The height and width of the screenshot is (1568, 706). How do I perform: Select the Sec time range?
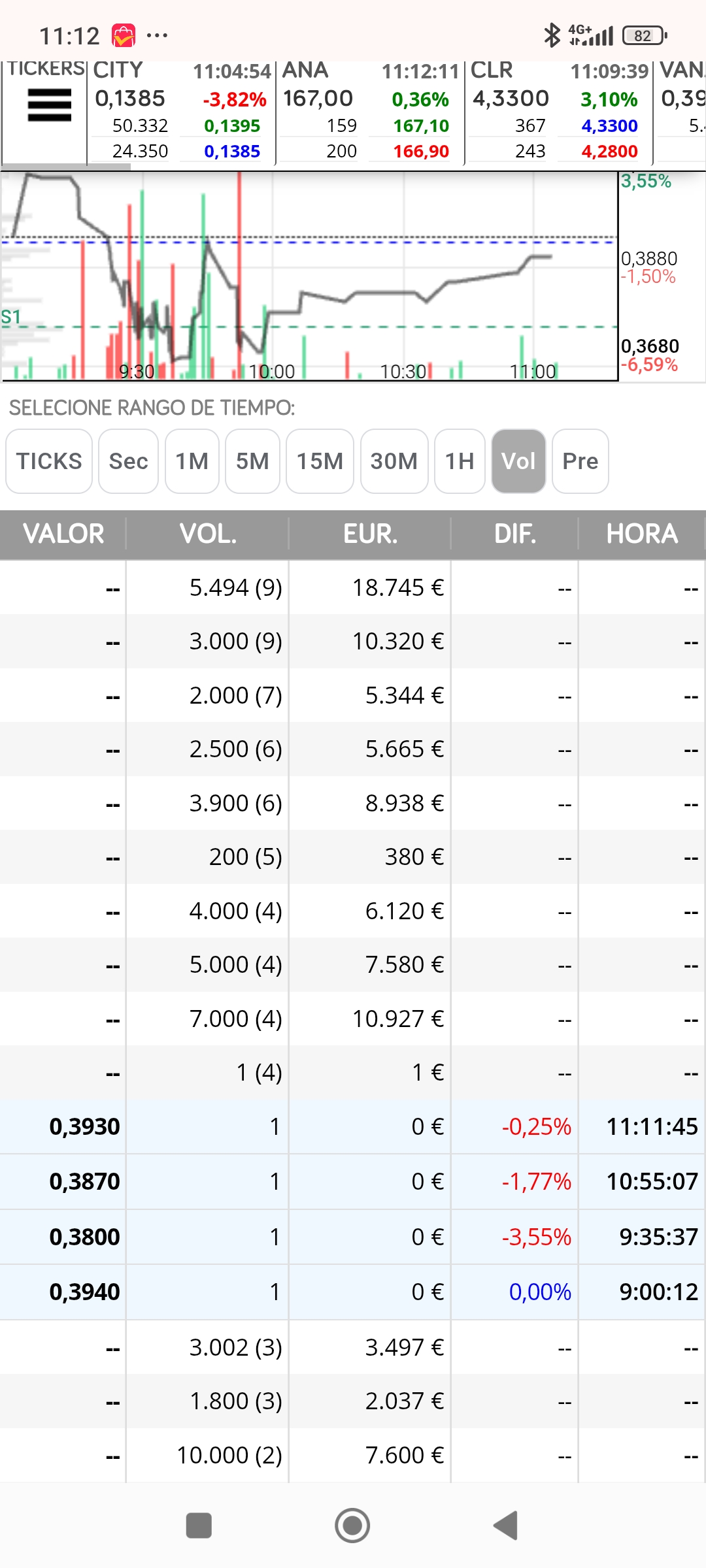pyautogui.click(x=128, y=461)
